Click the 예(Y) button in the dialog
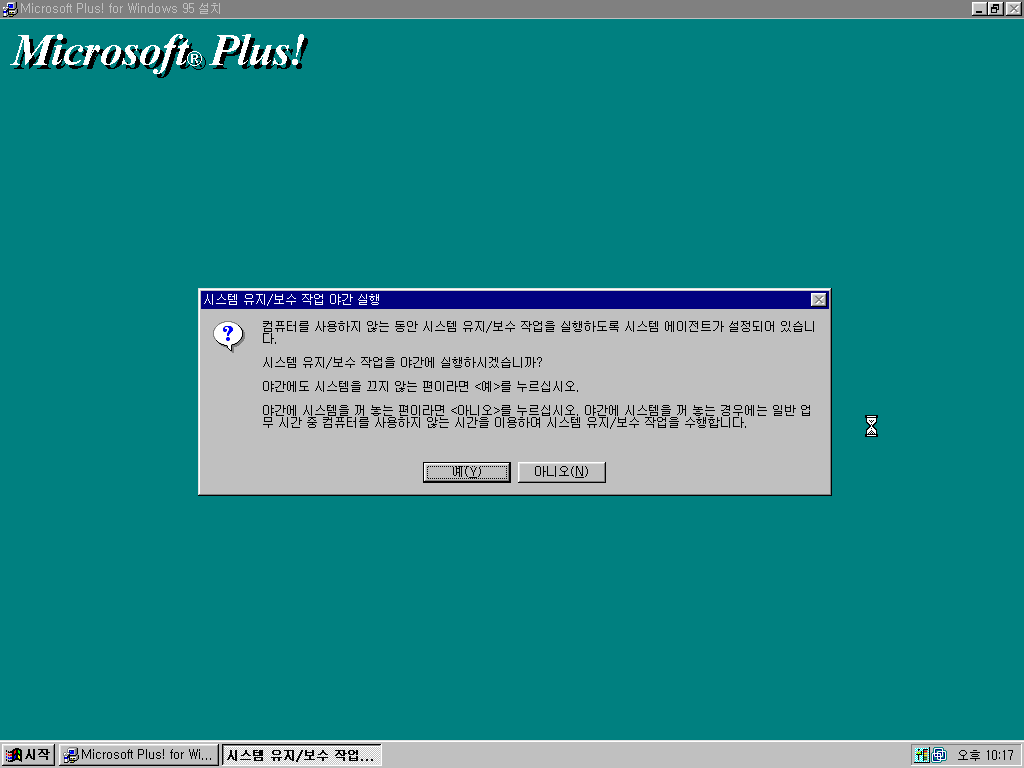 [466, 472]
